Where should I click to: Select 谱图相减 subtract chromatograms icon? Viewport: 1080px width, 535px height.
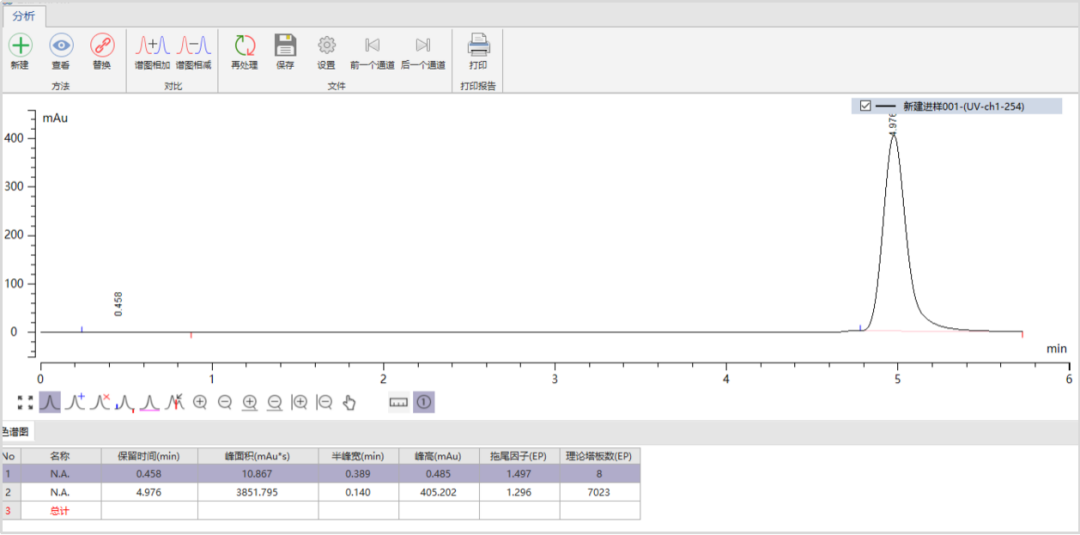[194, 45]
